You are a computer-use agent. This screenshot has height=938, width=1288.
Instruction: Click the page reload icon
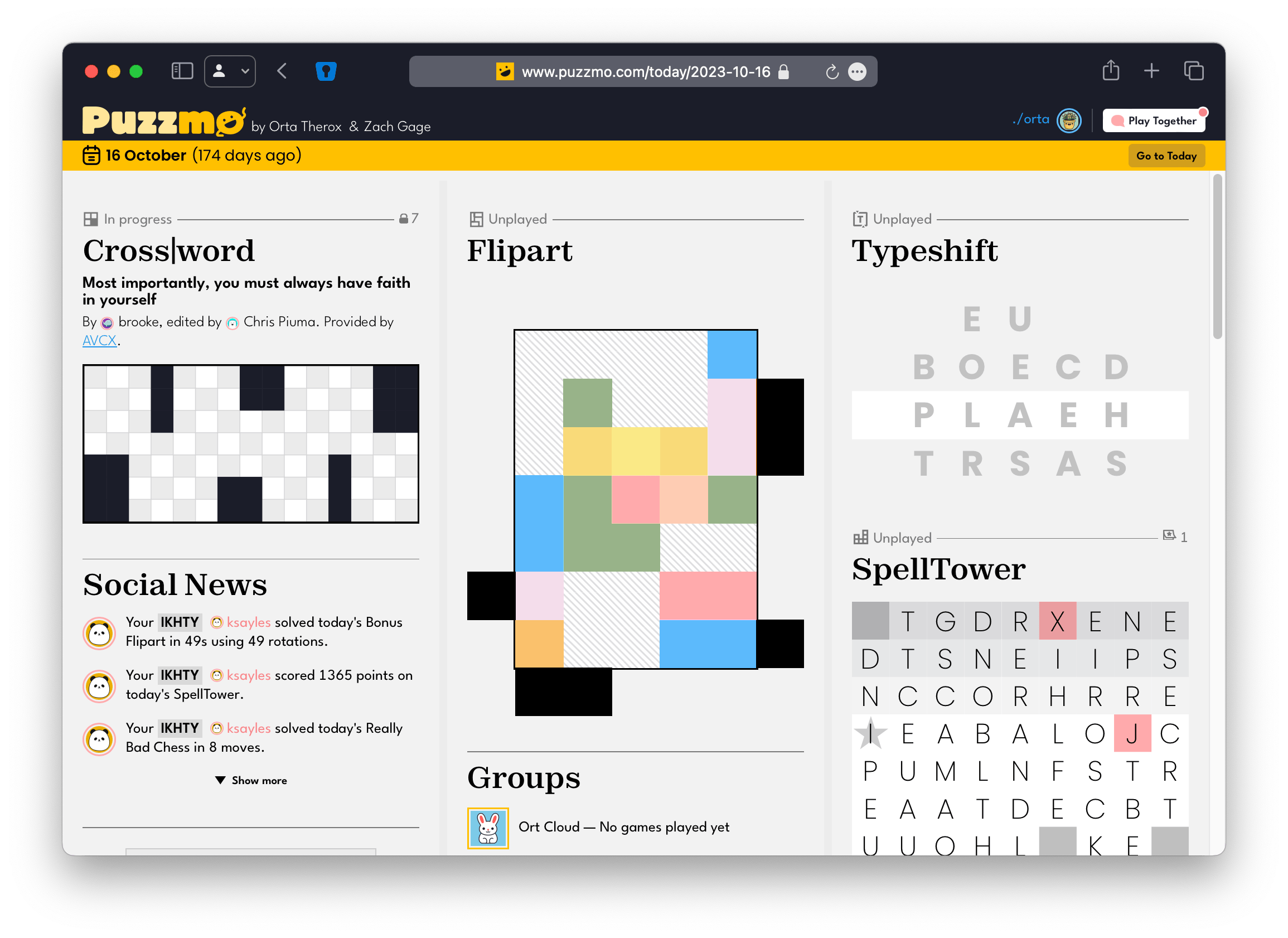pos(831,72)
